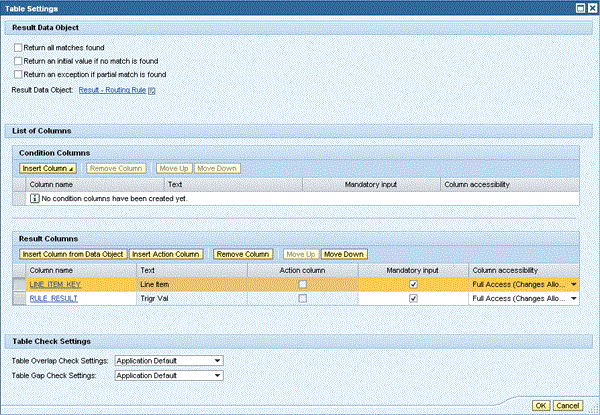Click Insert Column from Data Object button
The height and width of the screenshot is (415, 600).
(x=73, y=255)
